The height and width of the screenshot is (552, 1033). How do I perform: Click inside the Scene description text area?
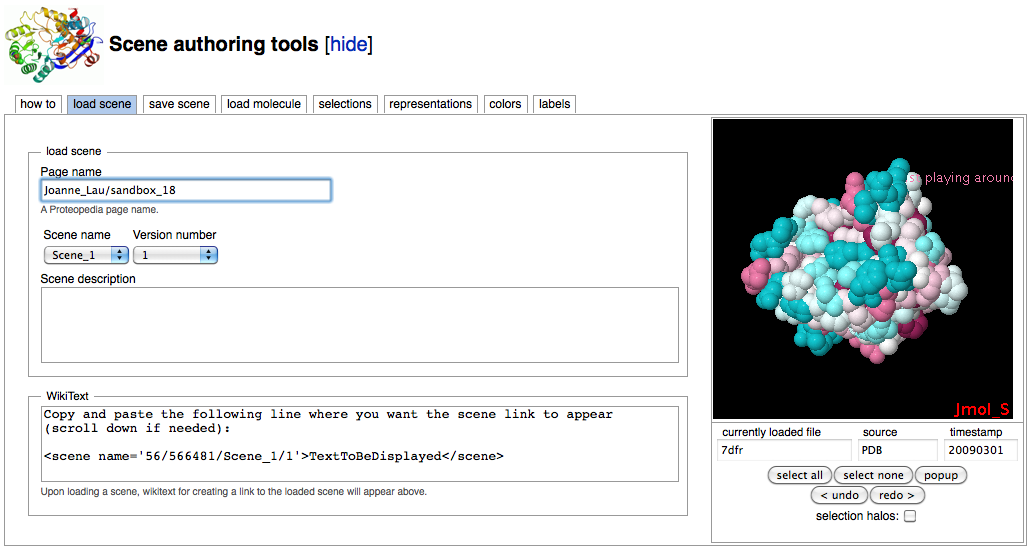359,325
